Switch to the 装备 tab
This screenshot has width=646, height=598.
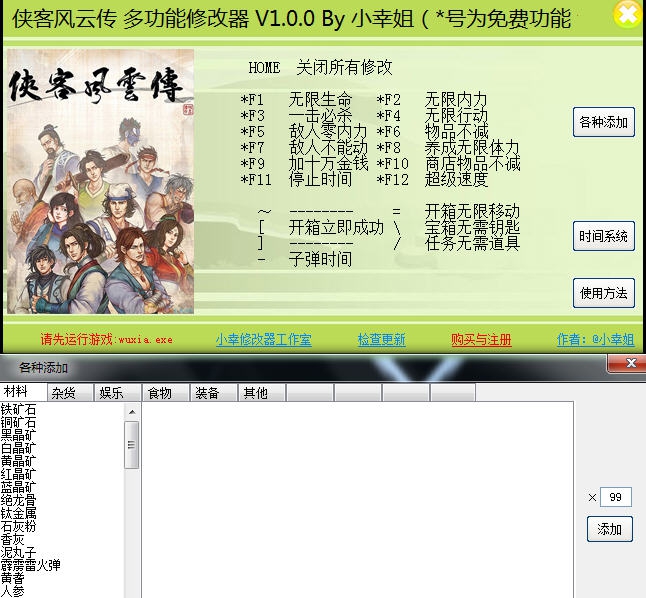(213, 393)
